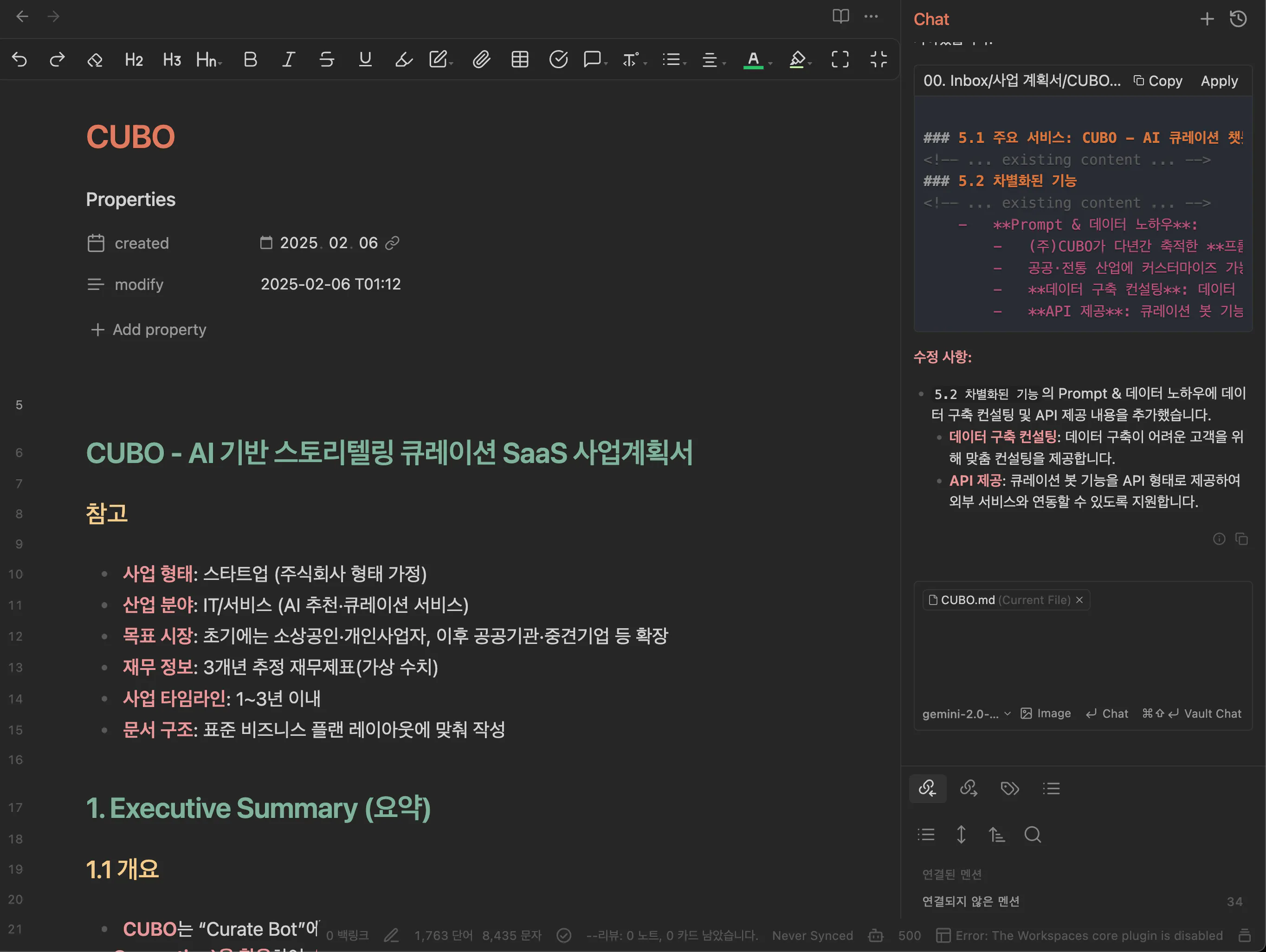Click the chat message input area

click(1083, 658)
